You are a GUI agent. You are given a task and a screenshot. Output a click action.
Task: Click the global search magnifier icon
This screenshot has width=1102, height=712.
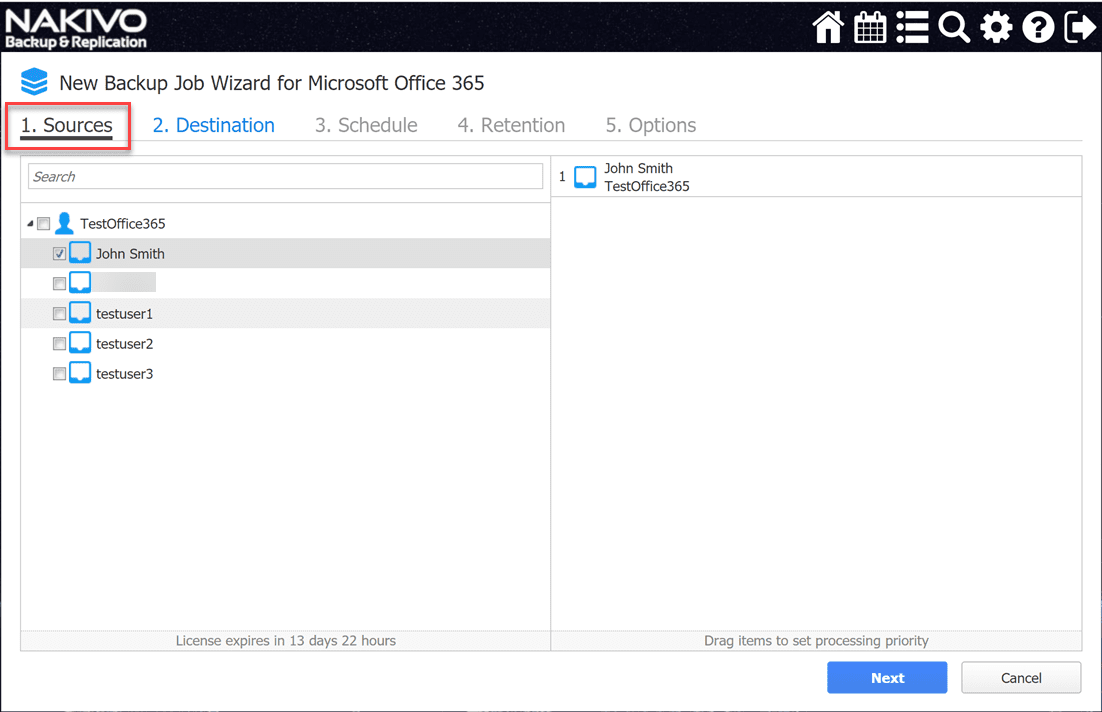pyautogui.click(x=954, y=27)
